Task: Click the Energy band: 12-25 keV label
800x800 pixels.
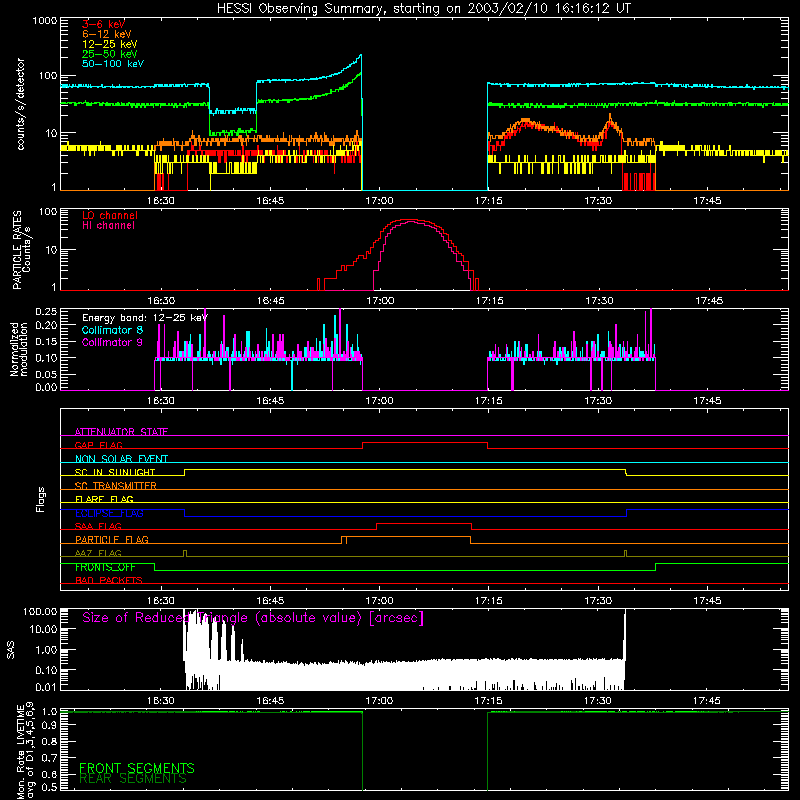Action: point(145,318)
